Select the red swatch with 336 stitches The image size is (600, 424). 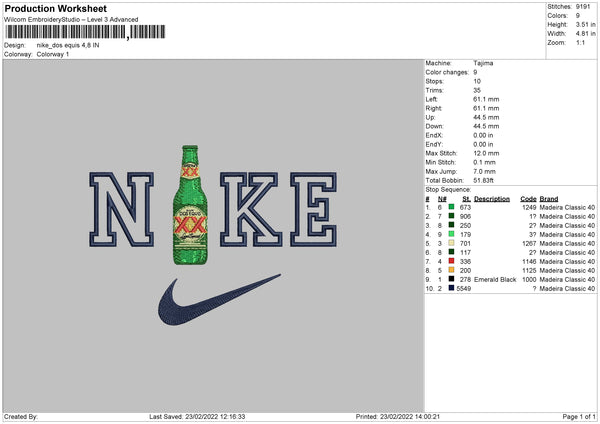tap(452, 261)
